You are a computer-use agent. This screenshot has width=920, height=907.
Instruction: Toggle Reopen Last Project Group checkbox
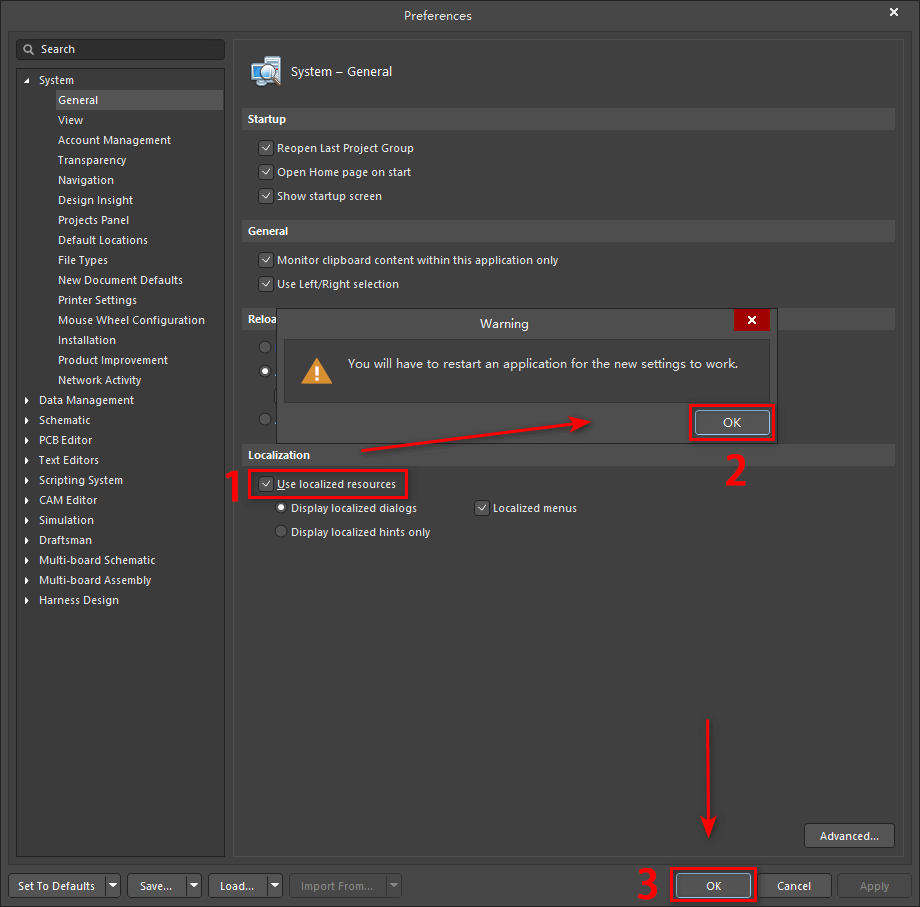tap(266, 148)
